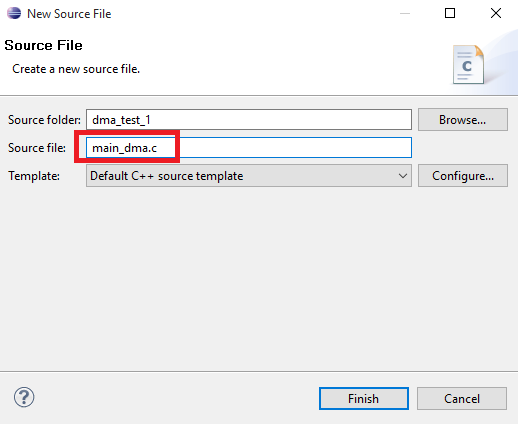This screenshot has width=518, height=424.
Task: Click the 'Source file:' label
Action: pos(37,148)
